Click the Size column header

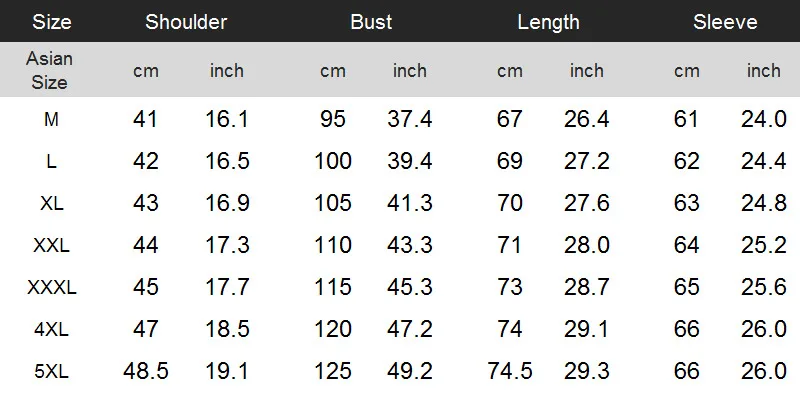(x=52, y=22)
